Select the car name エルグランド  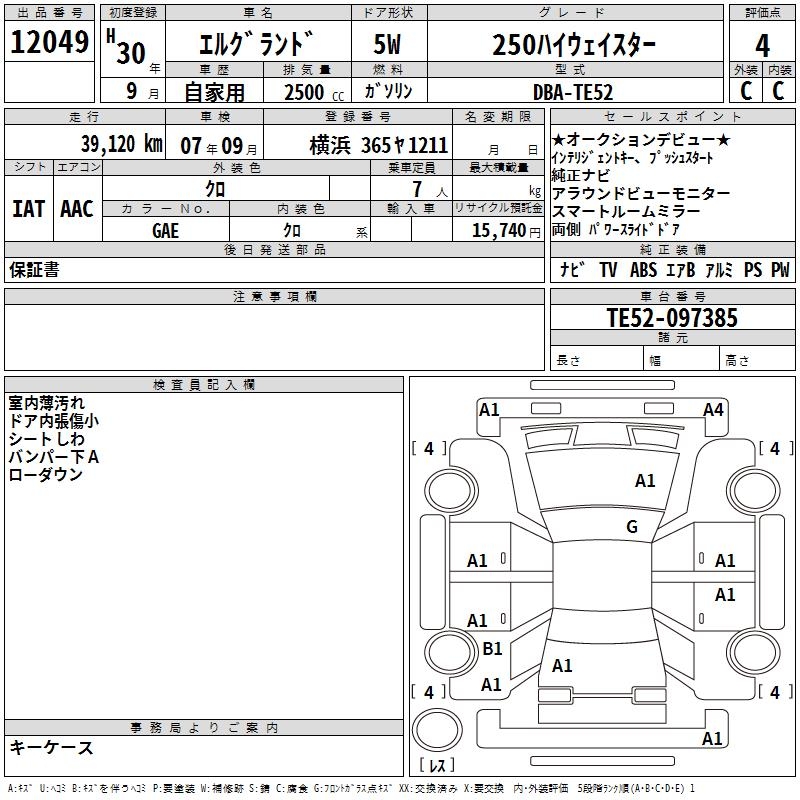pyautogui.click(x=256, y=44)
